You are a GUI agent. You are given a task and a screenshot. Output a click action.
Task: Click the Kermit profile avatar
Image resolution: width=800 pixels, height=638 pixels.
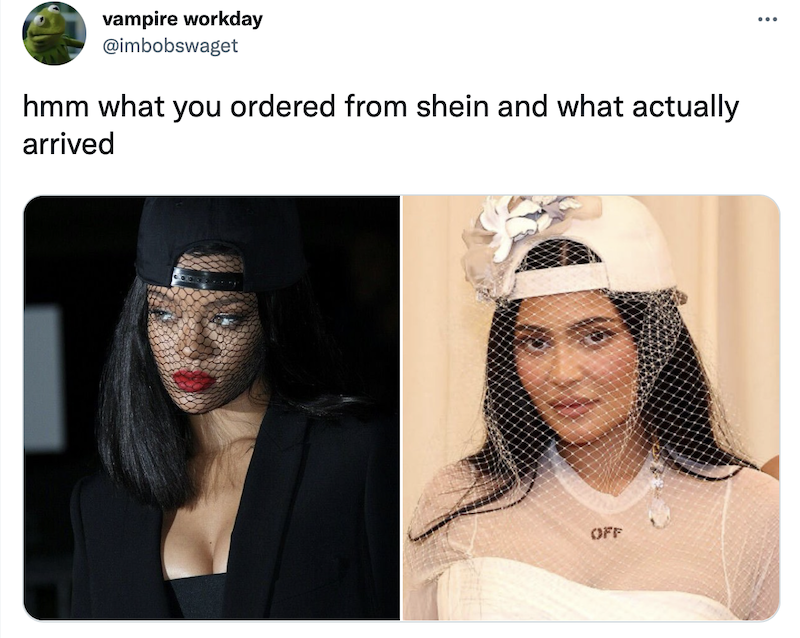pyautogui.click(x=54, y=33)
